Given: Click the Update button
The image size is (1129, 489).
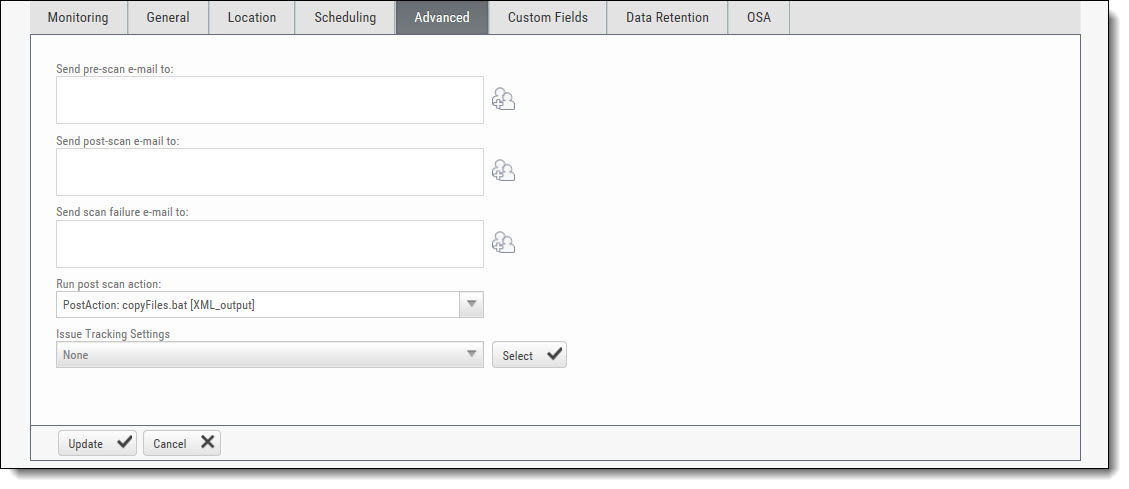Looking at the screenshot, I should click(97, 443).
